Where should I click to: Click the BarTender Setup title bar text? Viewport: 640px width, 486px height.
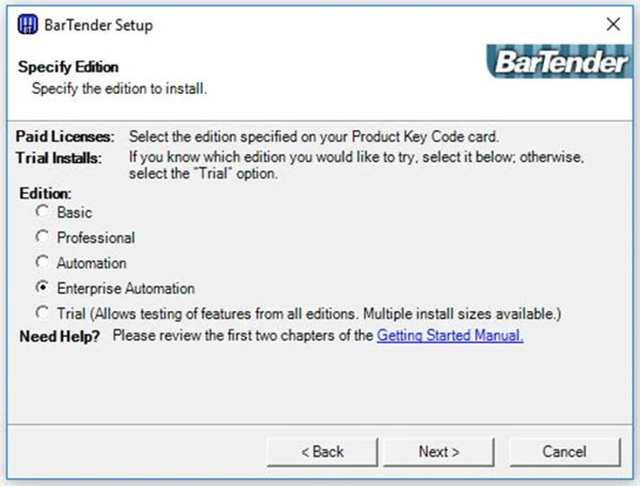[x=99, y=25]
